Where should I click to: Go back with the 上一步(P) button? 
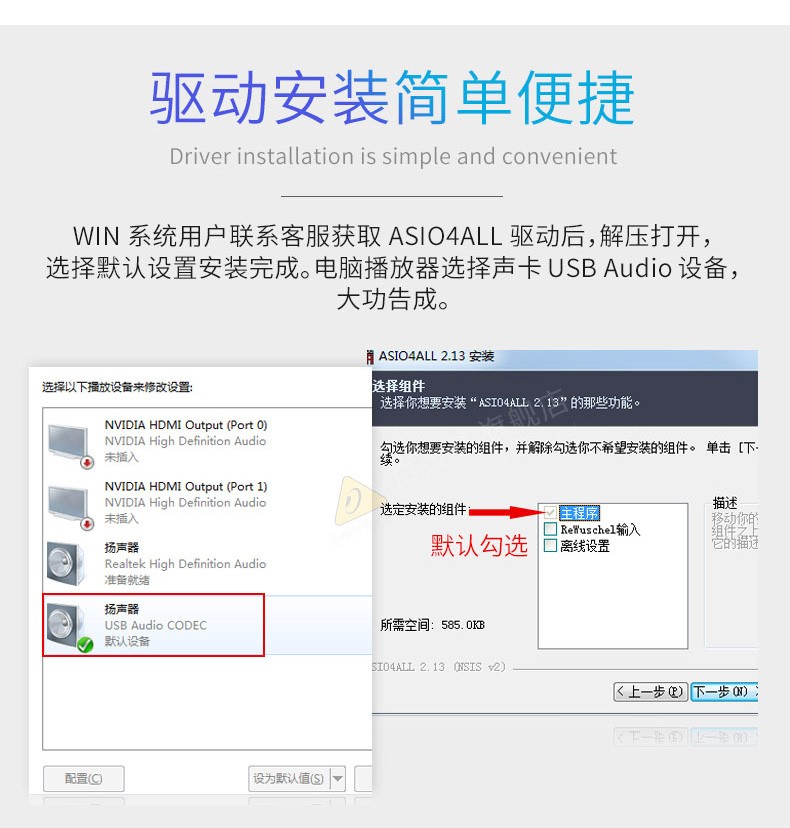pyautogui.click(x=651, y=691)
